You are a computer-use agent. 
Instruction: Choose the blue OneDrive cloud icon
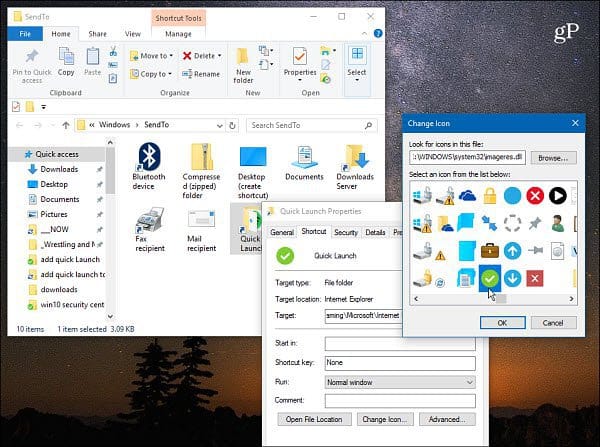[x=467, y=196]
